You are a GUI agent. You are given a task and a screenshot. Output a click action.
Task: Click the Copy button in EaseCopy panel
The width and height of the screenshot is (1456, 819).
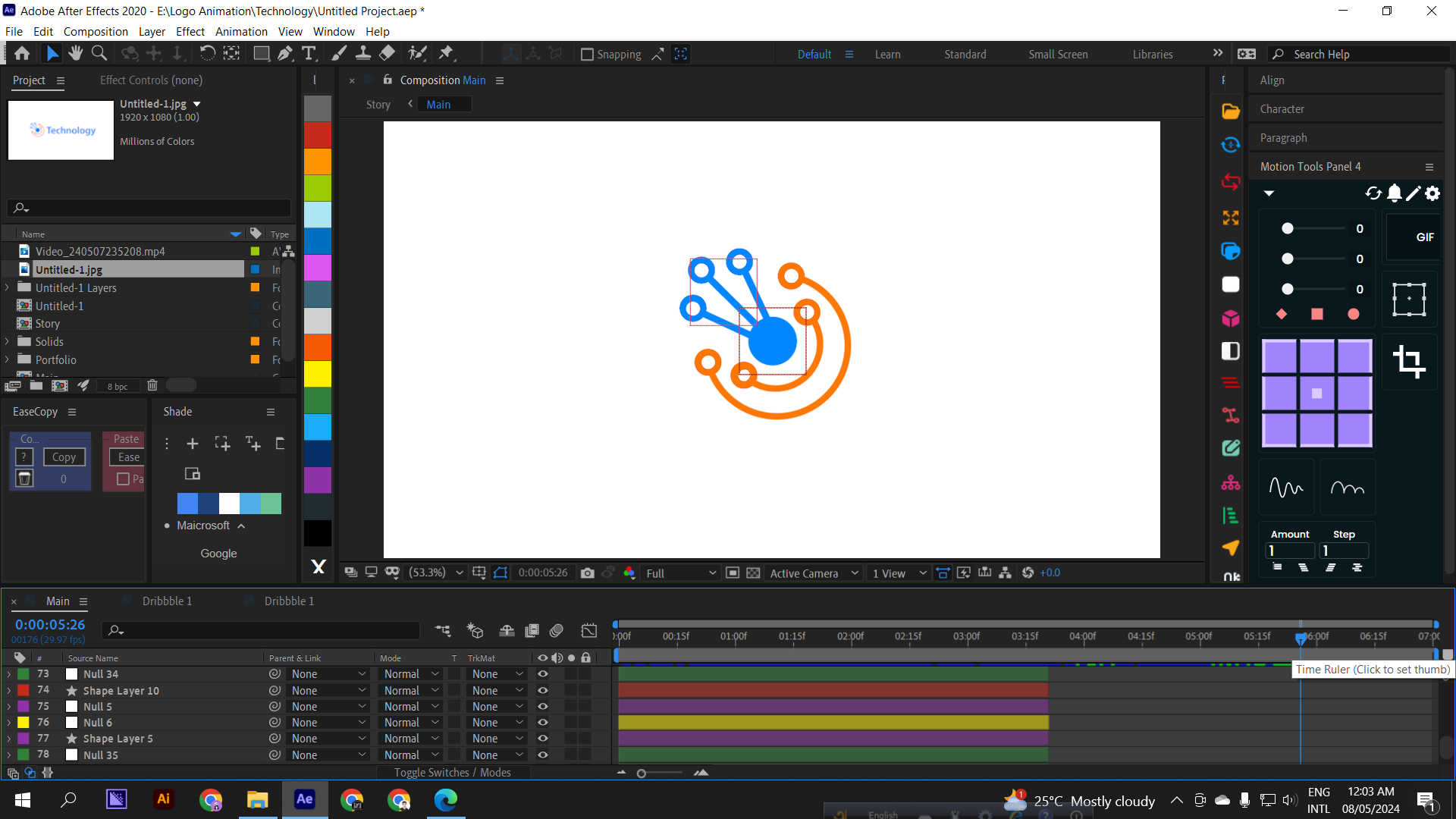coord(64,457)
